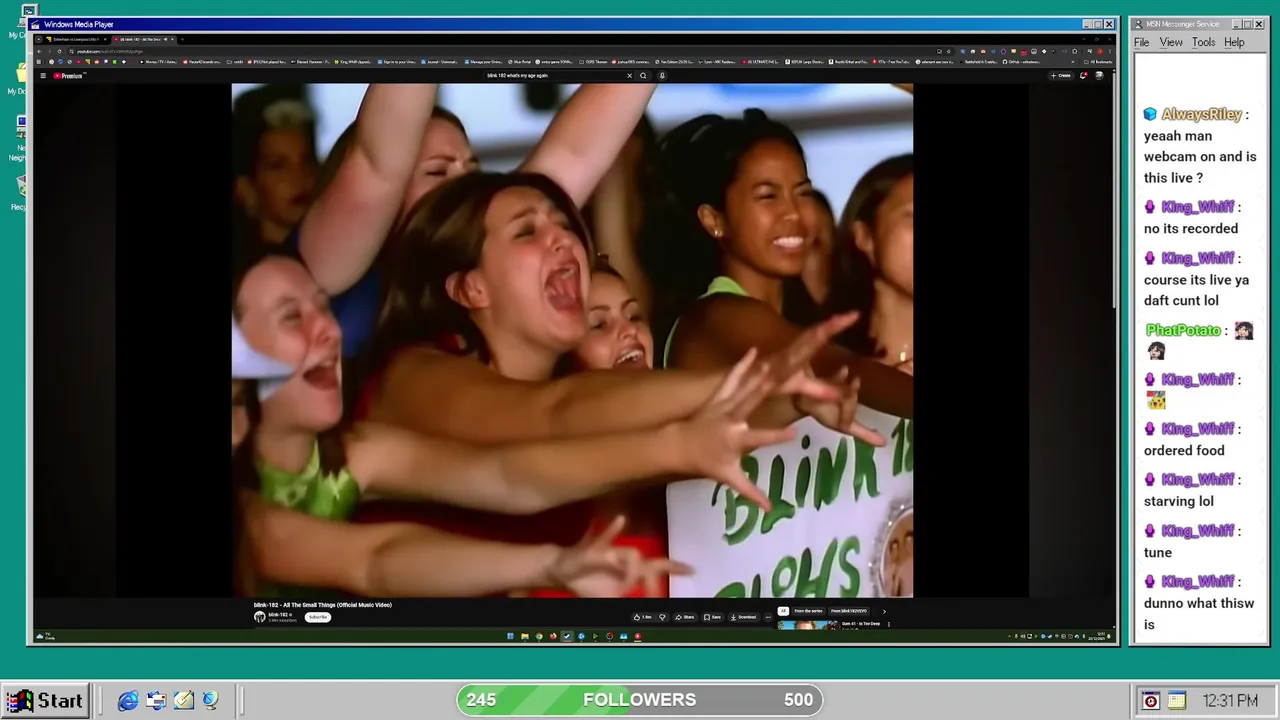Viewport: 1280px width, 720px height.
Task: Launch Internet Explorer from quick launch
Action: [x=128, y=701]
